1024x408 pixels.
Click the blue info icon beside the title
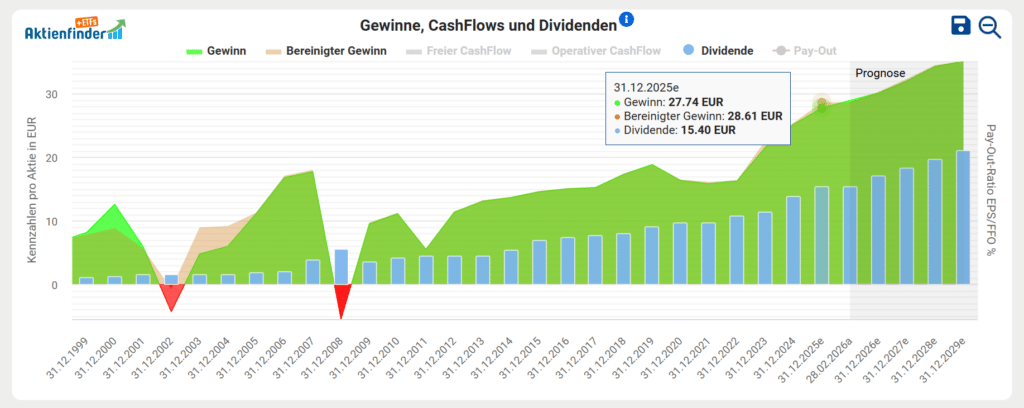coord(627,19)
